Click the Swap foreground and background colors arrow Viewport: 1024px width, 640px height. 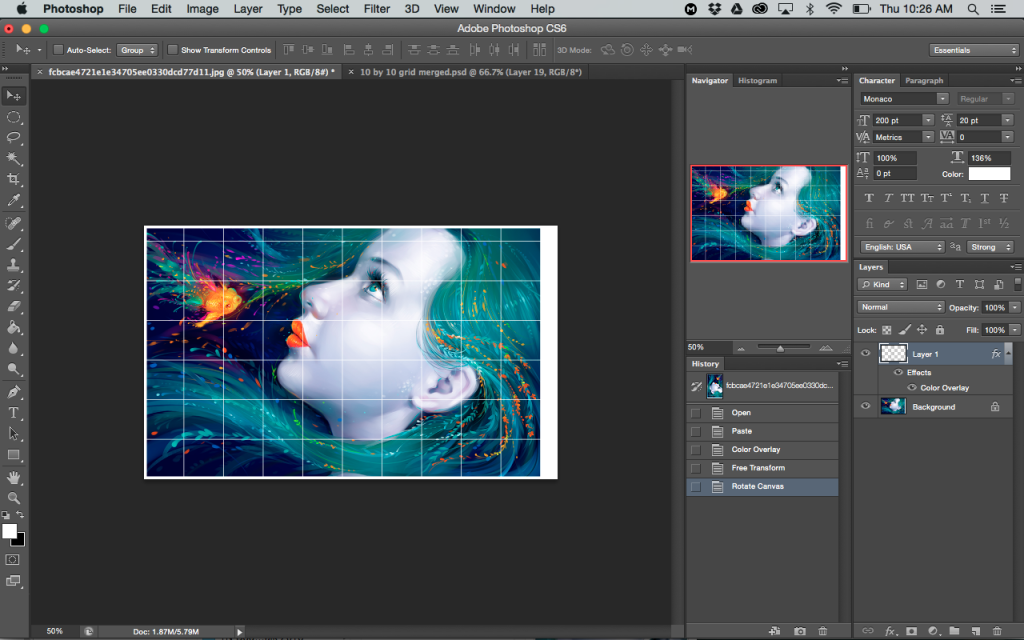20,515
